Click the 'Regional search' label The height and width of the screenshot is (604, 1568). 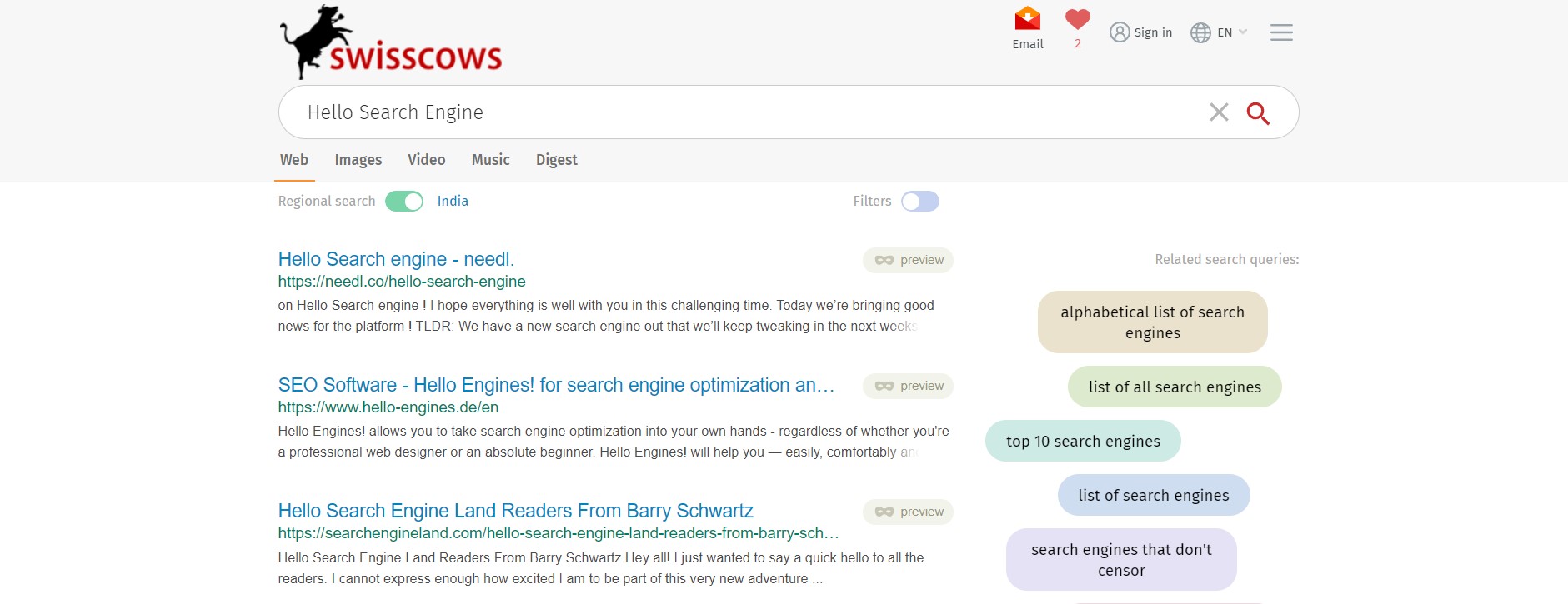click(x=327, y=201)
